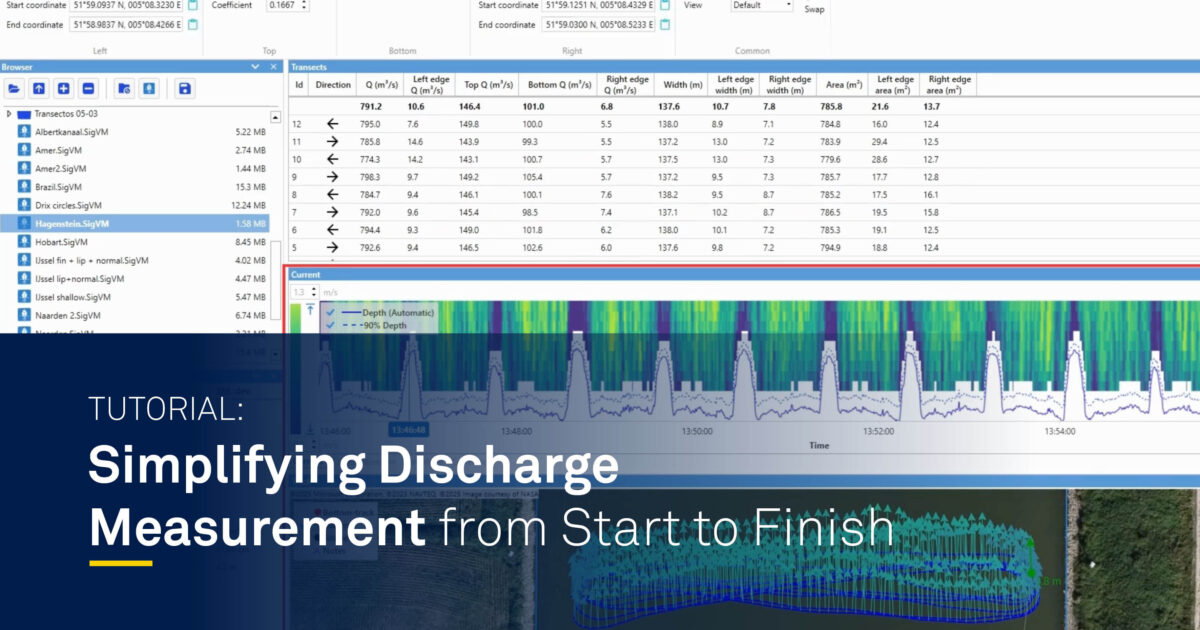Viewport: 1200px width, 630px height.
Task: Select Hagenstein.SigVM file
Action: point(135,224)
